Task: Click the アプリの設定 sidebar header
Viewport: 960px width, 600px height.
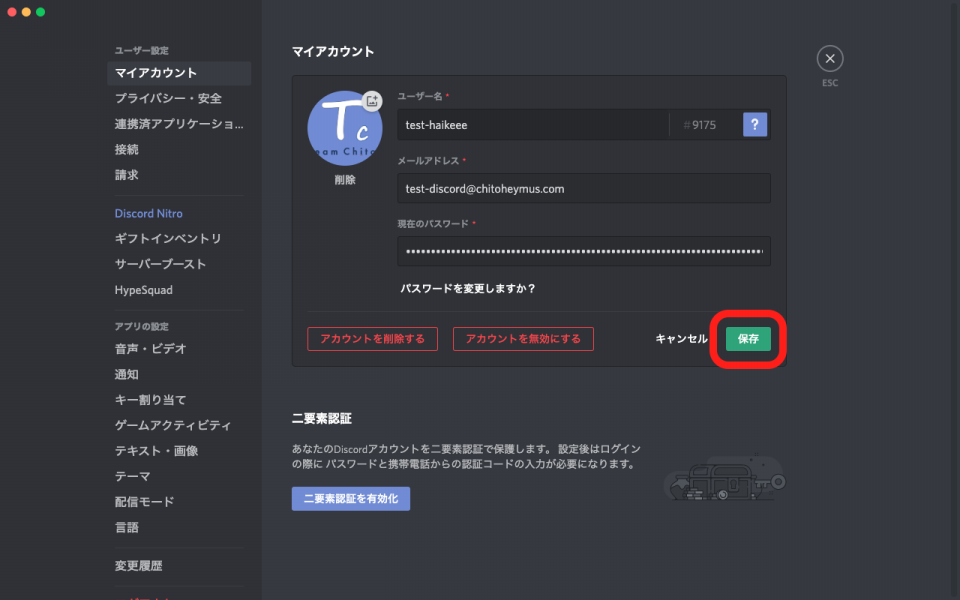Action: [x=141, y=326]
